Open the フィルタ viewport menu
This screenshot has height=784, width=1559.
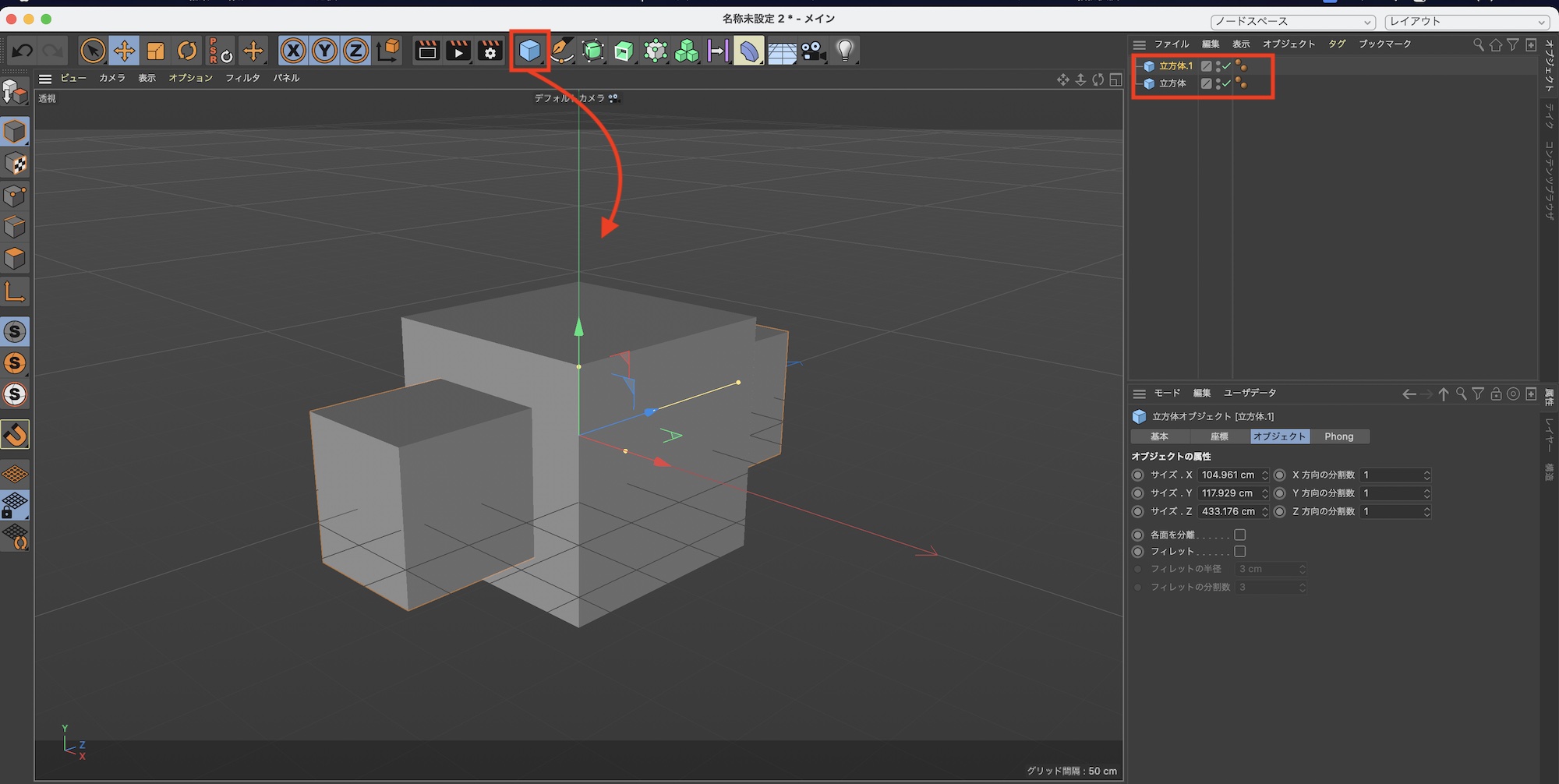pos(242,78)
